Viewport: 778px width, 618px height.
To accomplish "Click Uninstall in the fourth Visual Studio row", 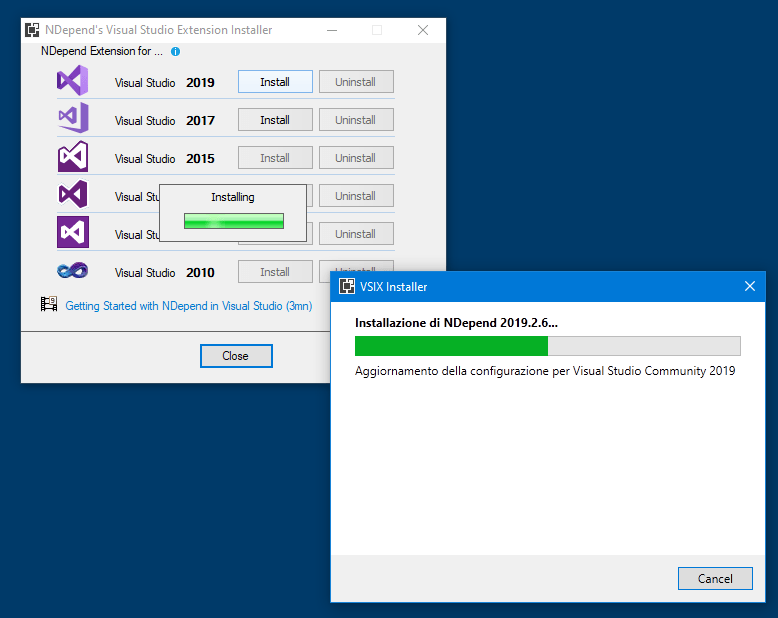I will coord(356,196).
